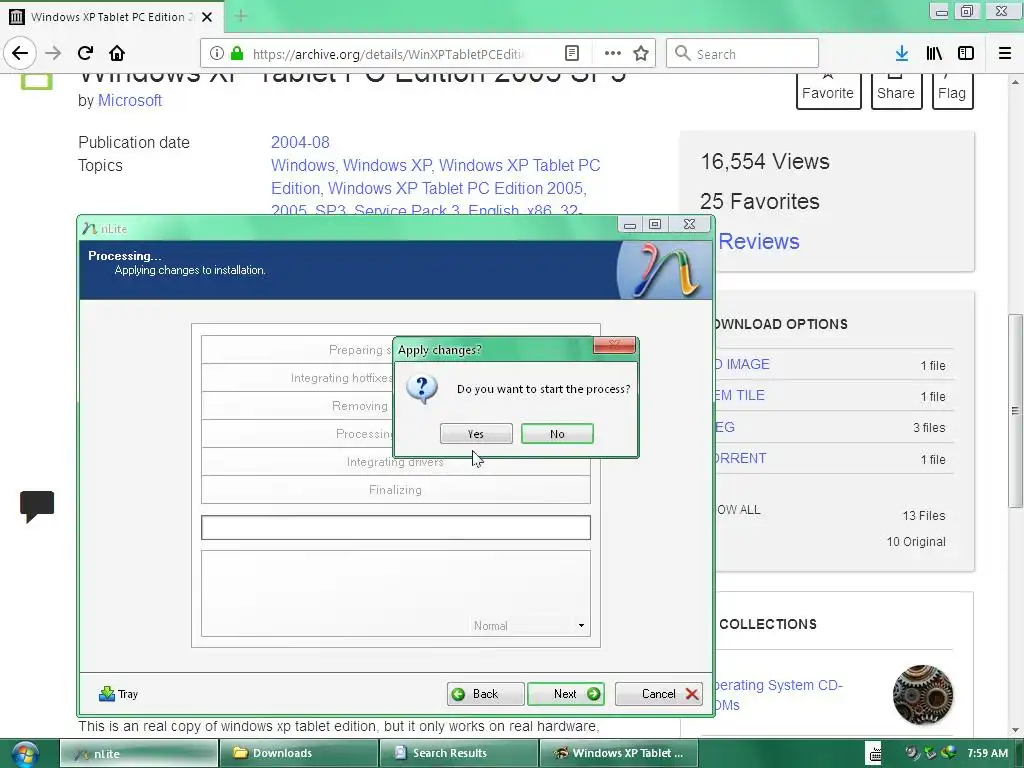Click the Share button on archive.org
This screenshot has width=1024, height=768.
[x=896, y=91]
